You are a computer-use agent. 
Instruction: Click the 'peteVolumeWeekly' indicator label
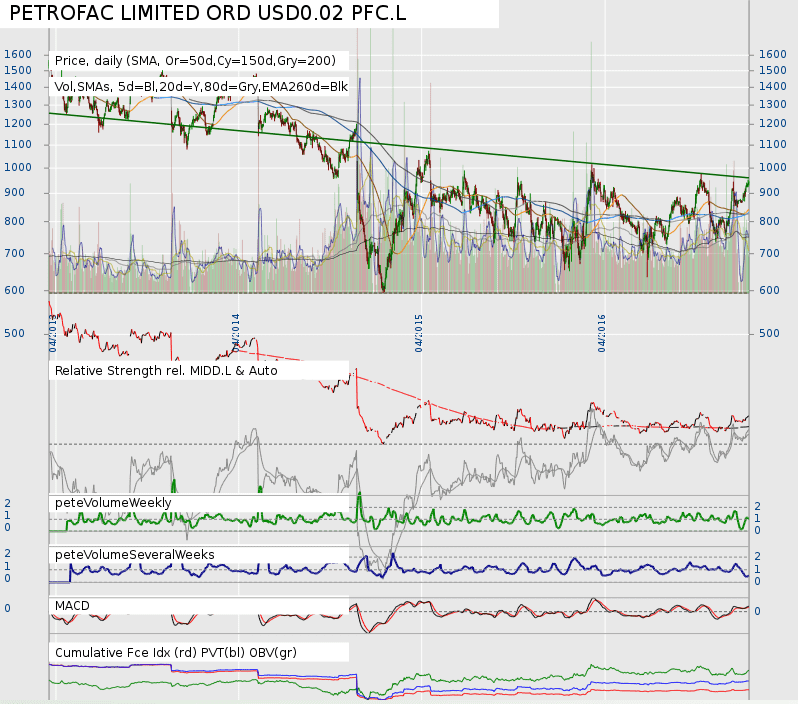tap(113, 503)
